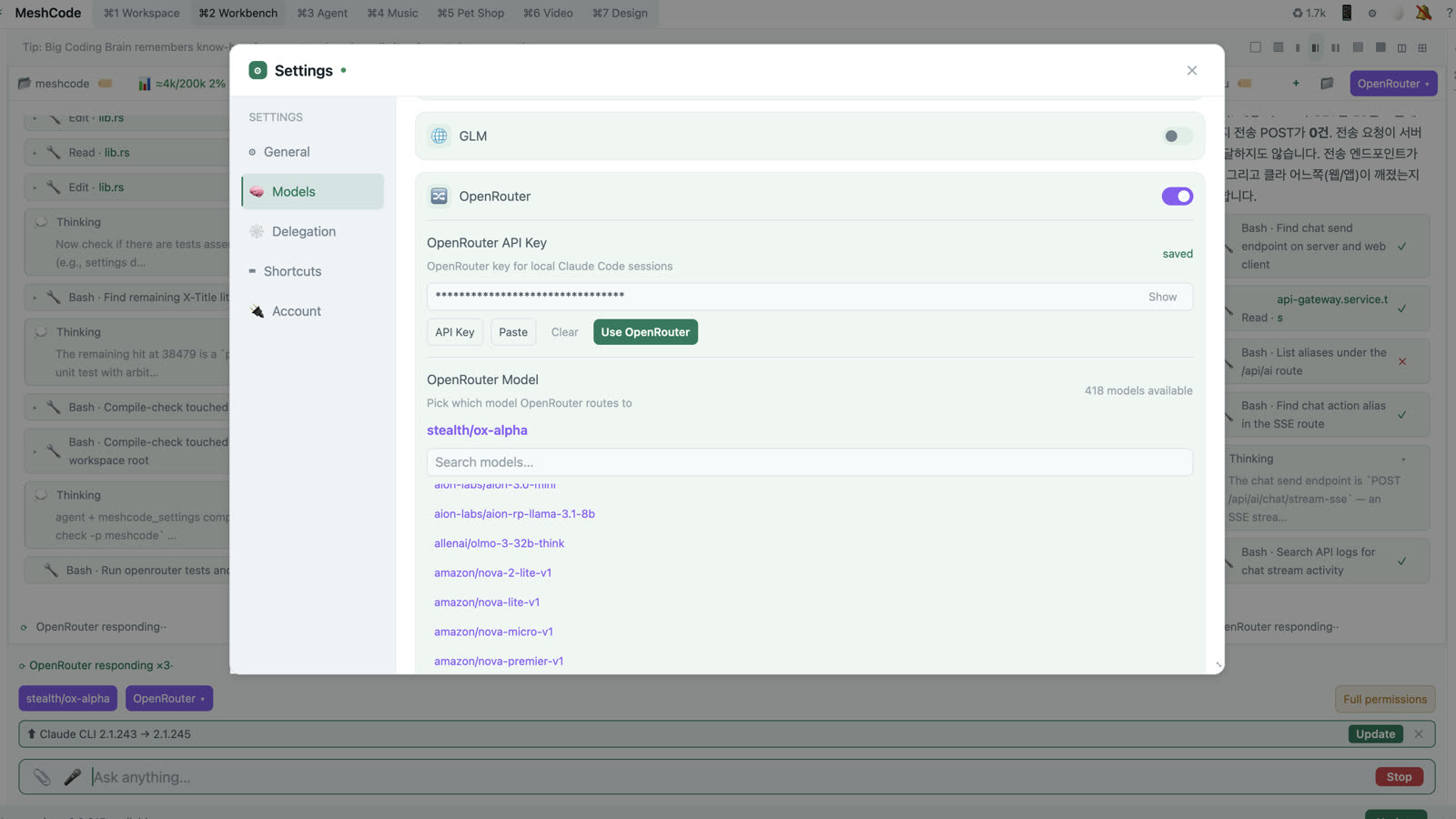Image resolution: width=1456 pixels, height=819 pixels.
Task: Click the stealth/ox-alpha selected model link
Action: pyautogui.click(x=477, y=430)
